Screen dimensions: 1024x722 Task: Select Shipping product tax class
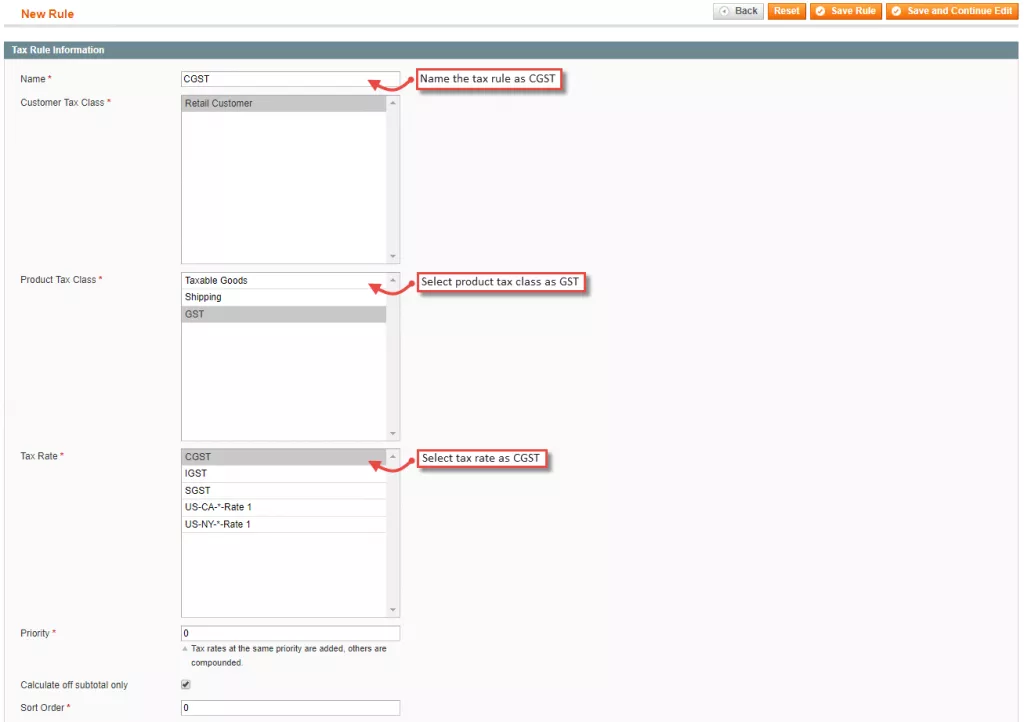pyautogui.click(x=283, y=297)
